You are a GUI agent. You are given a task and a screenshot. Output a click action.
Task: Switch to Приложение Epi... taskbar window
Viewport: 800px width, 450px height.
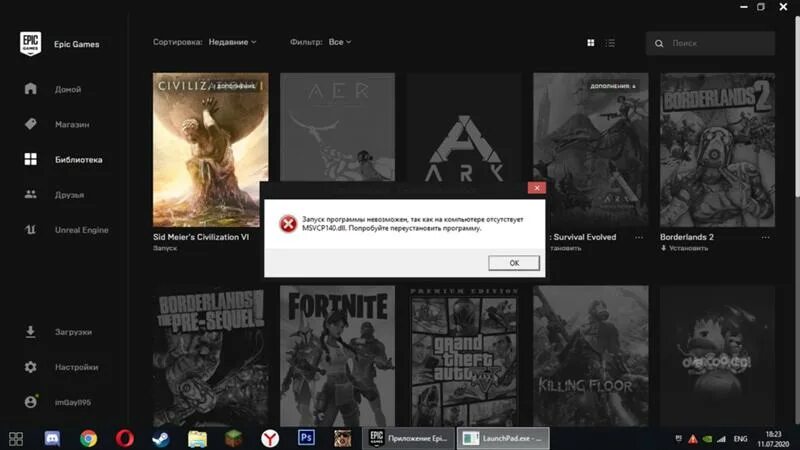coord(408,438)
